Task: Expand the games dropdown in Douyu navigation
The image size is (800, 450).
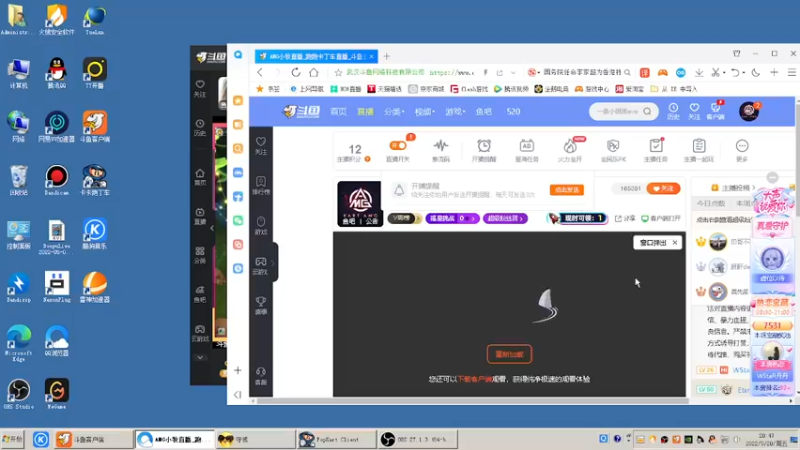Action: point(455,111)
